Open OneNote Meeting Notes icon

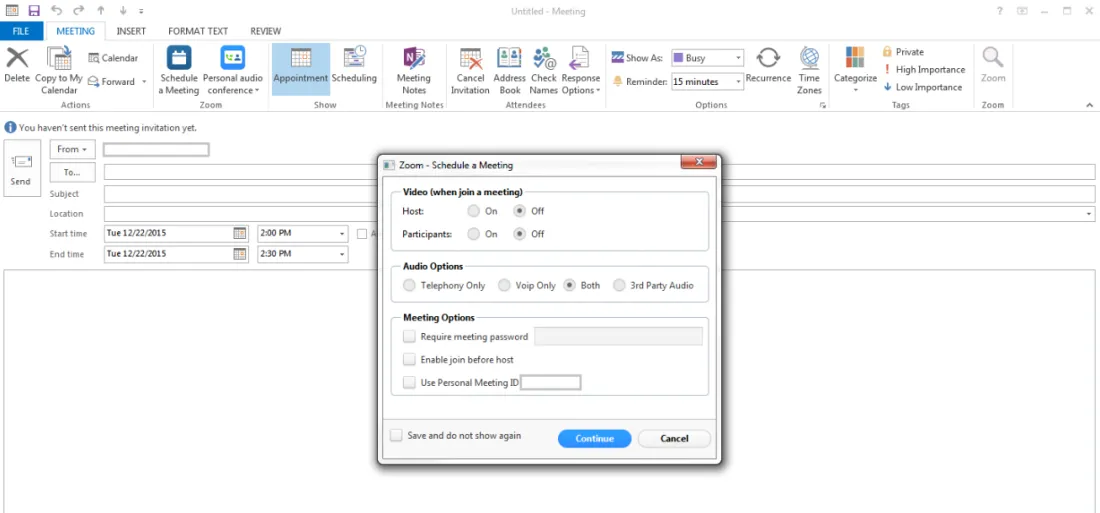click(414, 58)
